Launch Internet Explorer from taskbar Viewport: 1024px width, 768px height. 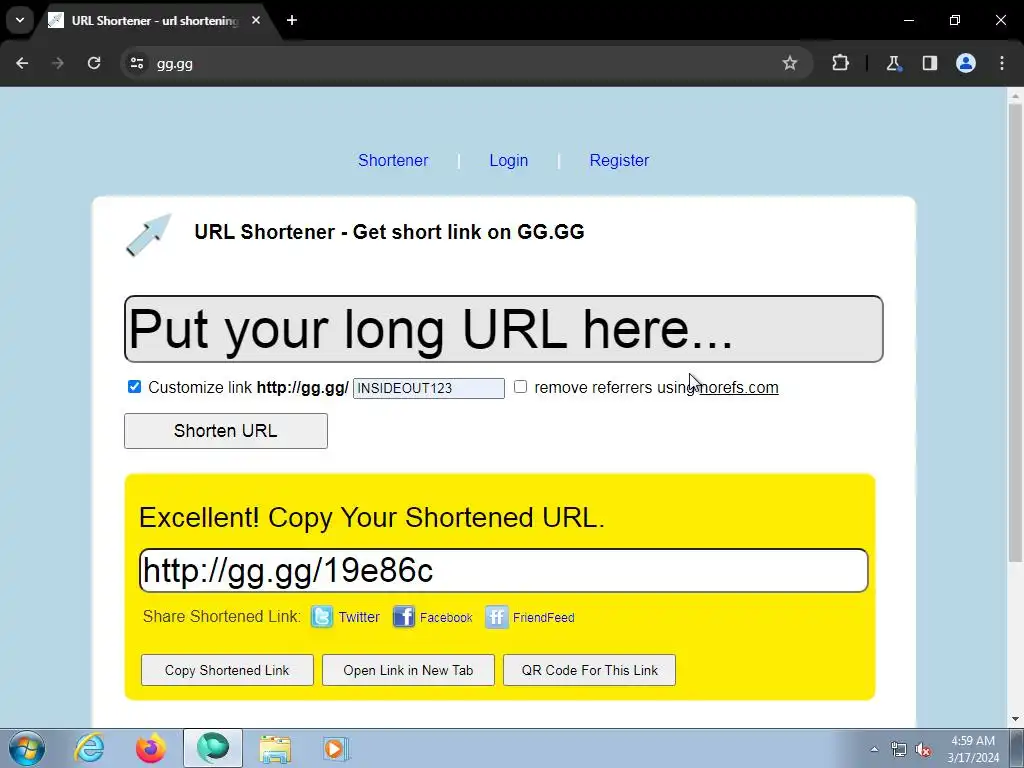[x=89, y=748]
